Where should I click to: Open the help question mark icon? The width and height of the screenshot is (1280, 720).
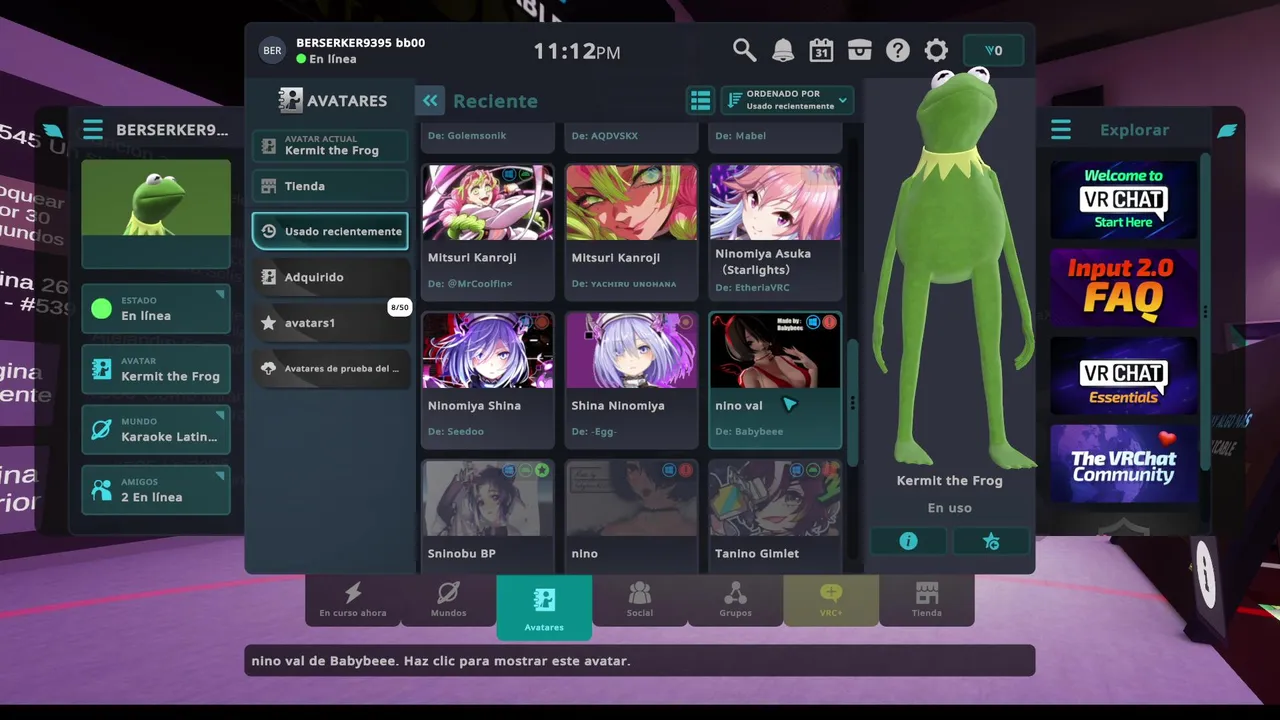click(898, 50)
